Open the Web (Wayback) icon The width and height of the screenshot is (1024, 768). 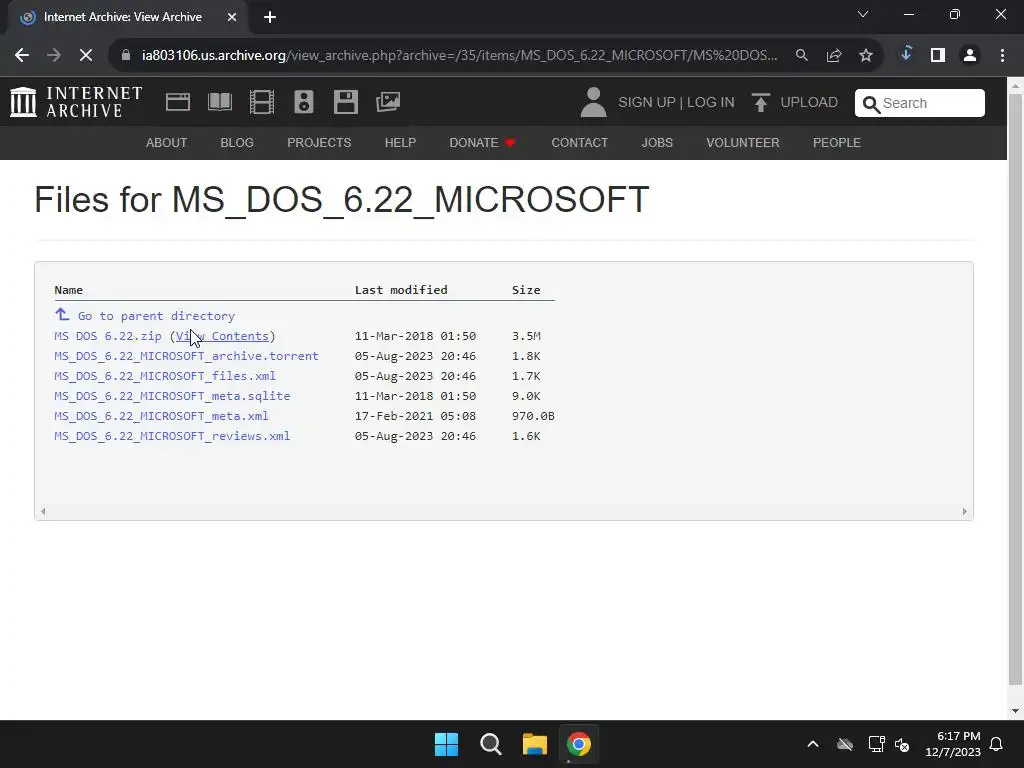tap(178, 102)
